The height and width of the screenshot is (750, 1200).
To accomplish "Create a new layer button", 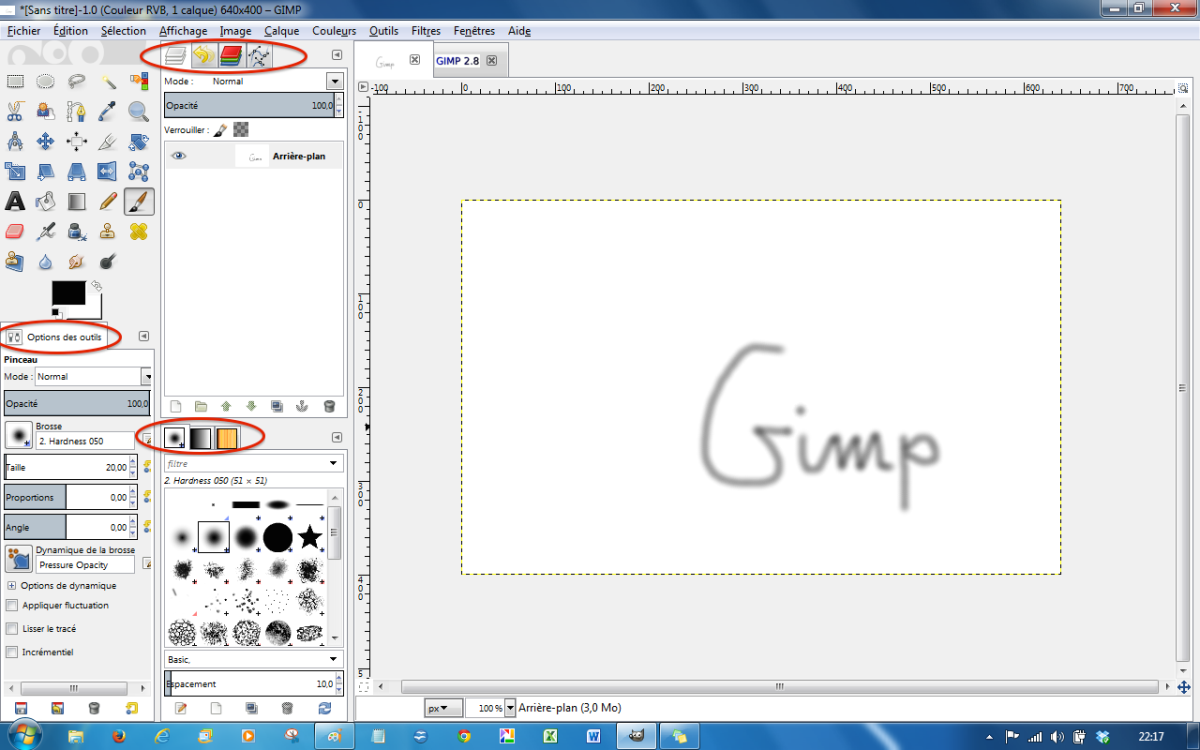I will (176, 406).
